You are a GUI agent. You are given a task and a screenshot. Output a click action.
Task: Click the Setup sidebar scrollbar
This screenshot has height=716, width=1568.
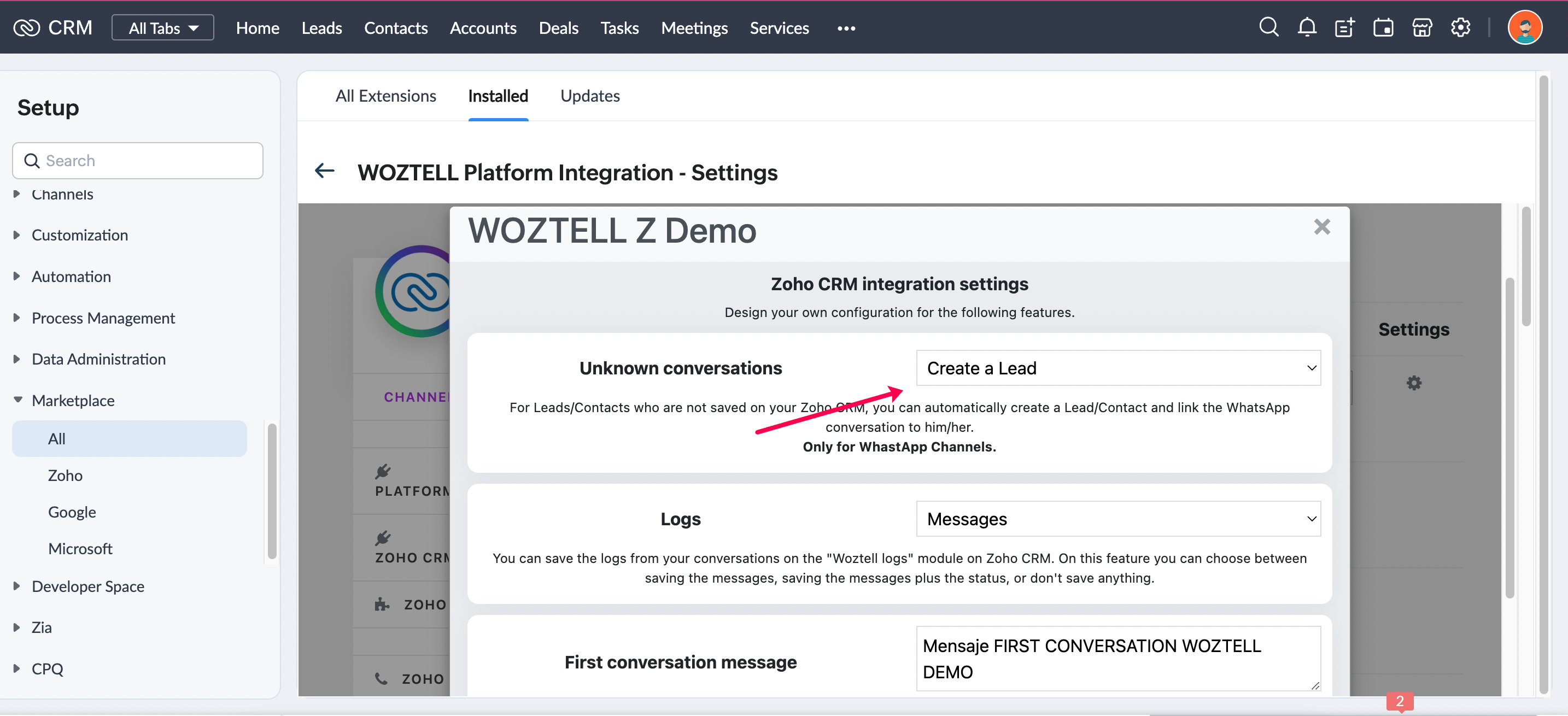tap(272, 491)
